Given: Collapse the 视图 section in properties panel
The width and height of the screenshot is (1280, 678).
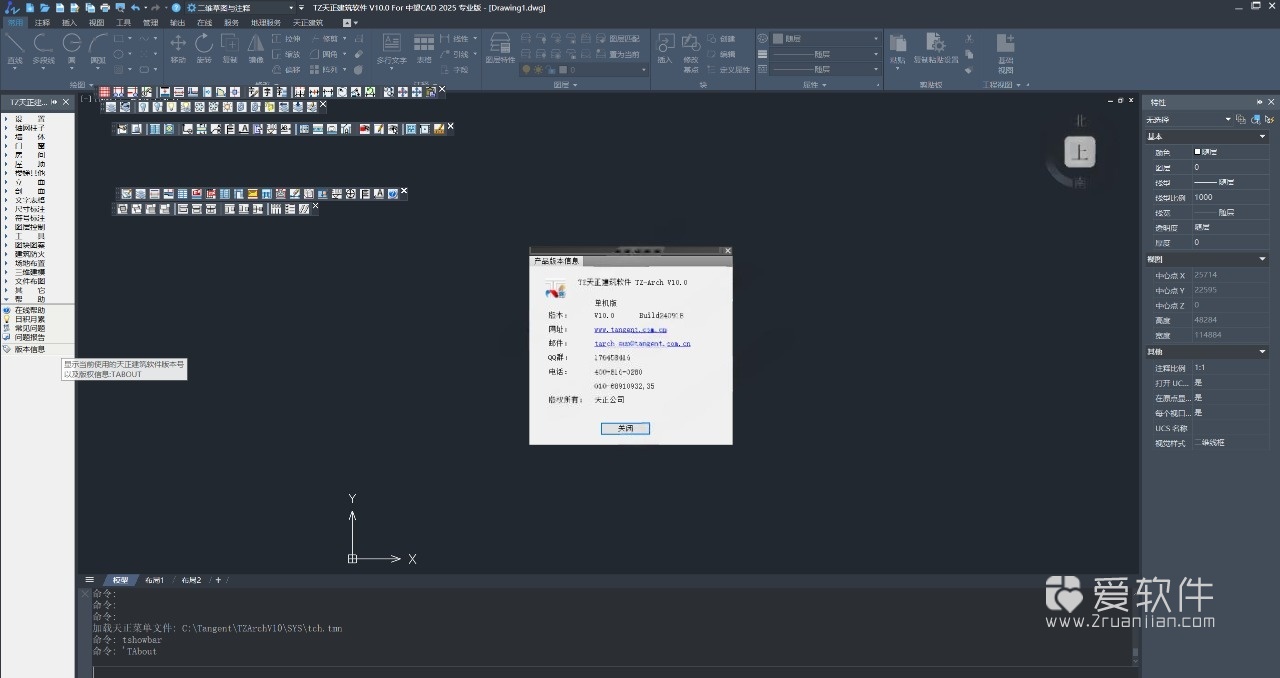Looking at the screenshot, I should click(x=1262, y=260).
